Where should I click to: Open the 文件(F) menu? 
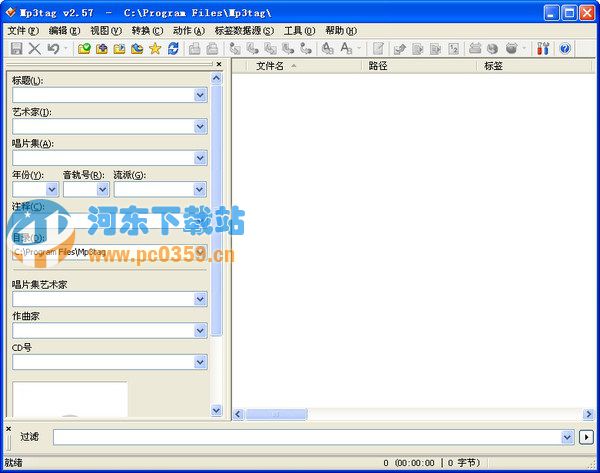pos(23,31)
